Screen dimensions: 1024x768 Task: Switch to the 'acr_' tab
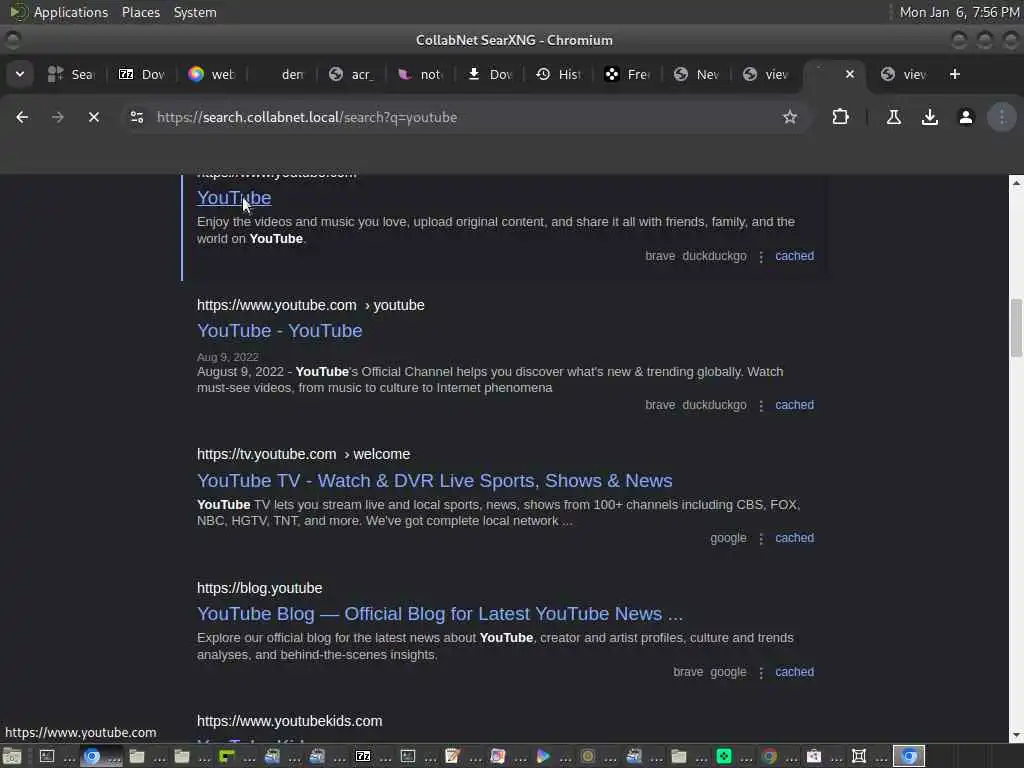pyautogui.click(x=352, y=74)
